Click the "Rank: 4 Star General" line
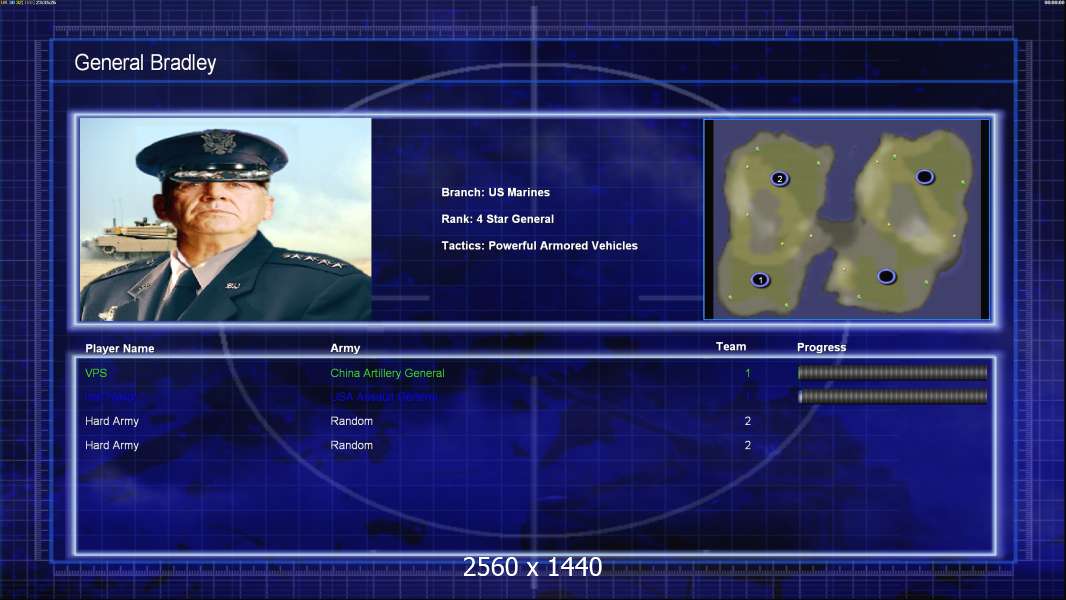The image size is (1066, 600). [498, 219]
